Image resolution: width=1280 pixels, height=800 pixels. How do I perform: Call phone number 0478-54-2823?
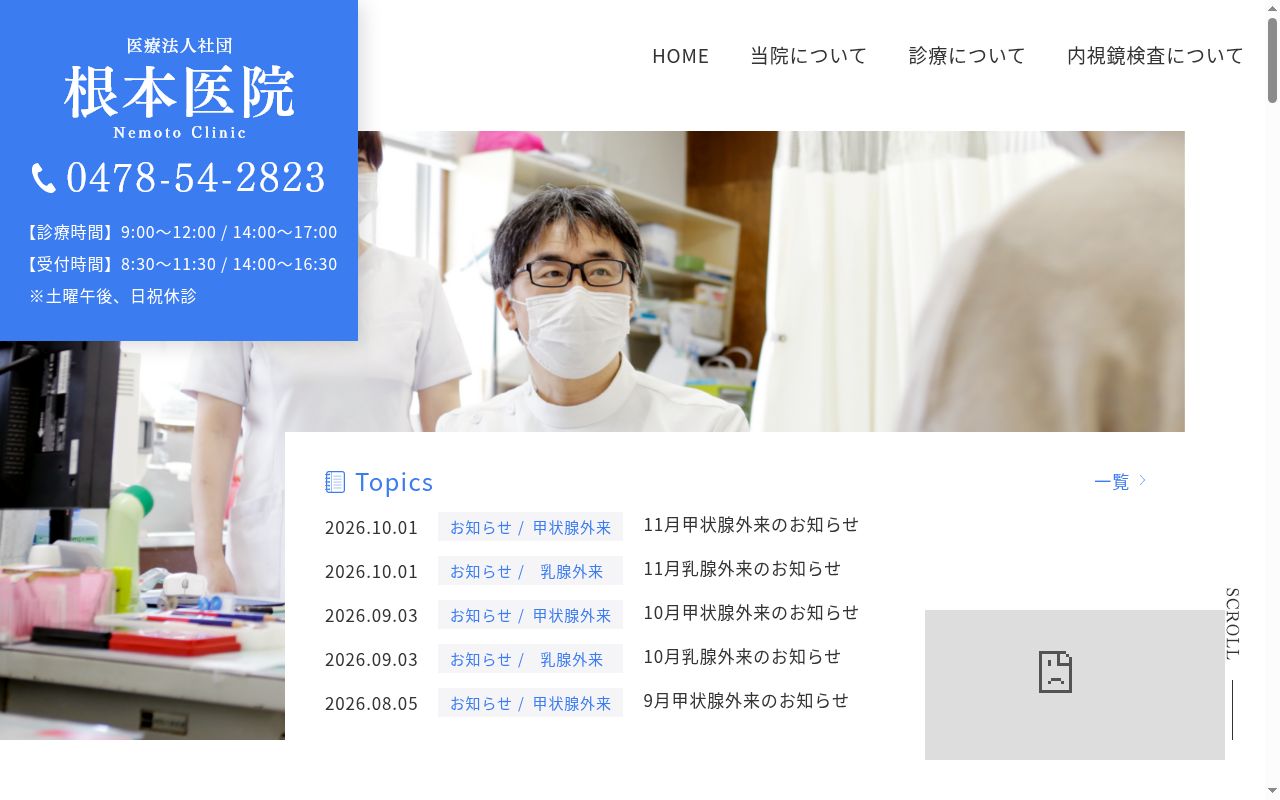click(x=196, y=178)
